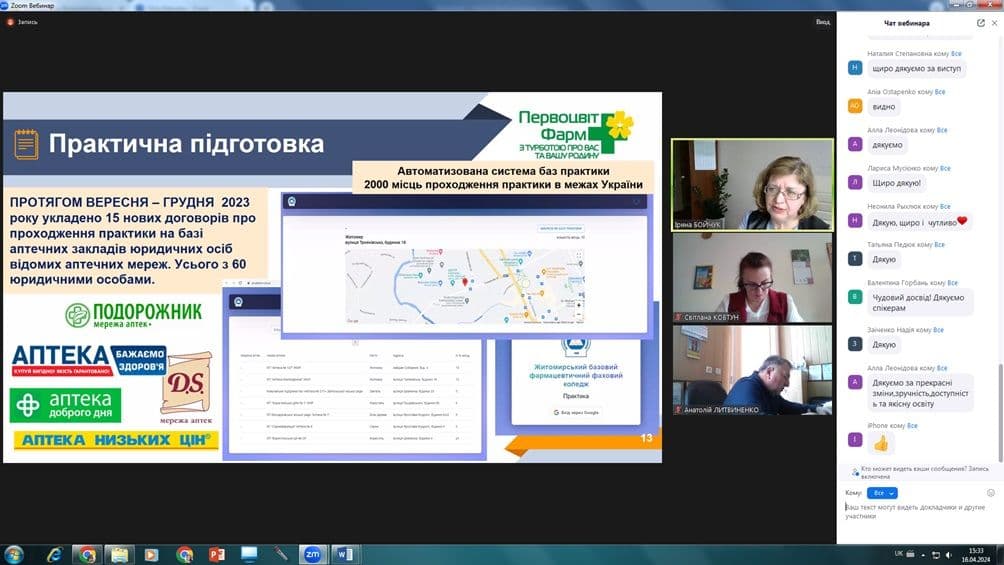
Task: Open the Вид view menu
Action: [x=822, y=22]
